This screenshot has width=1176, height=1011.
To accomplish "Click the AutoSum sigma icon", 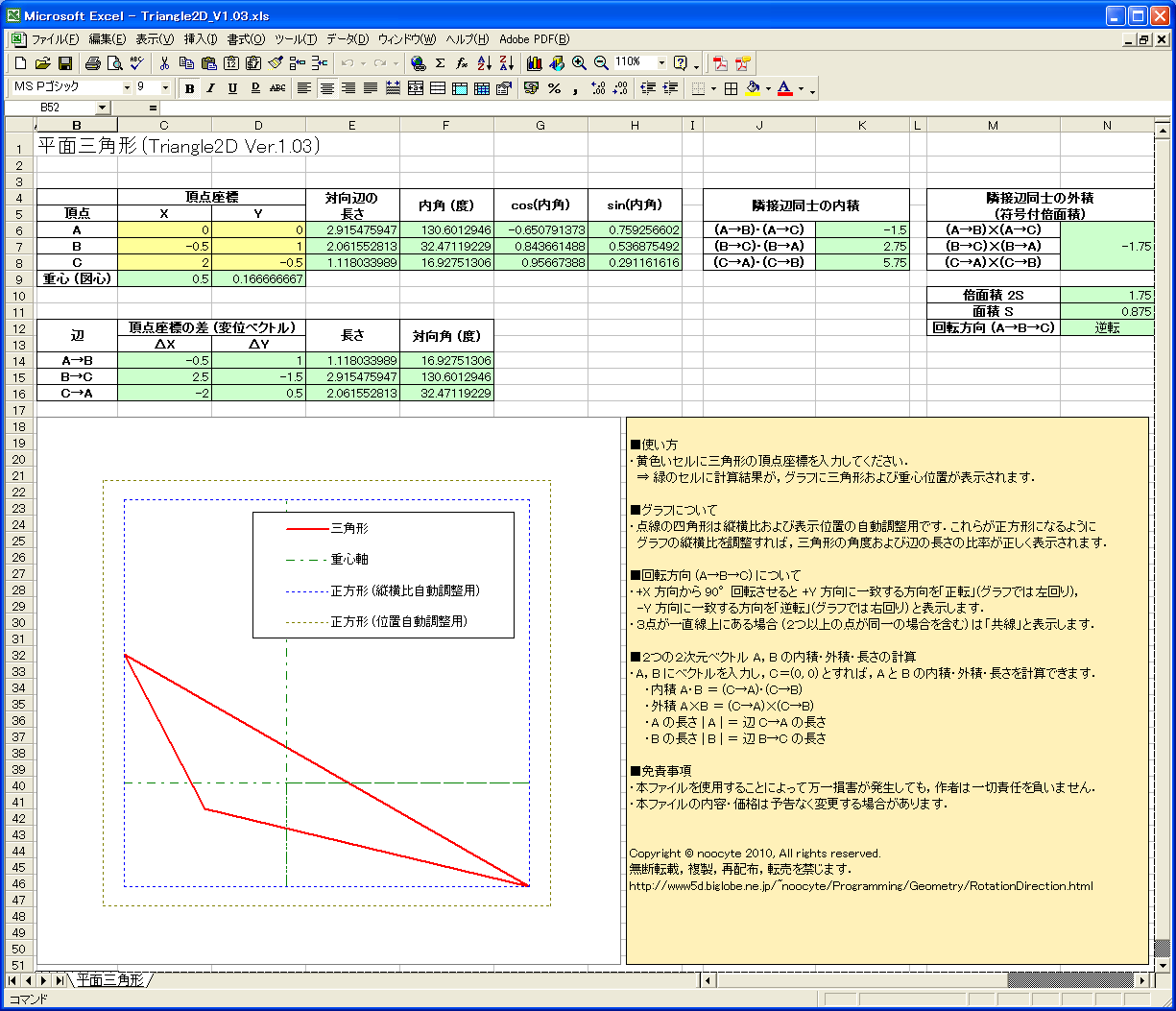I will click(x=440, y=63).
